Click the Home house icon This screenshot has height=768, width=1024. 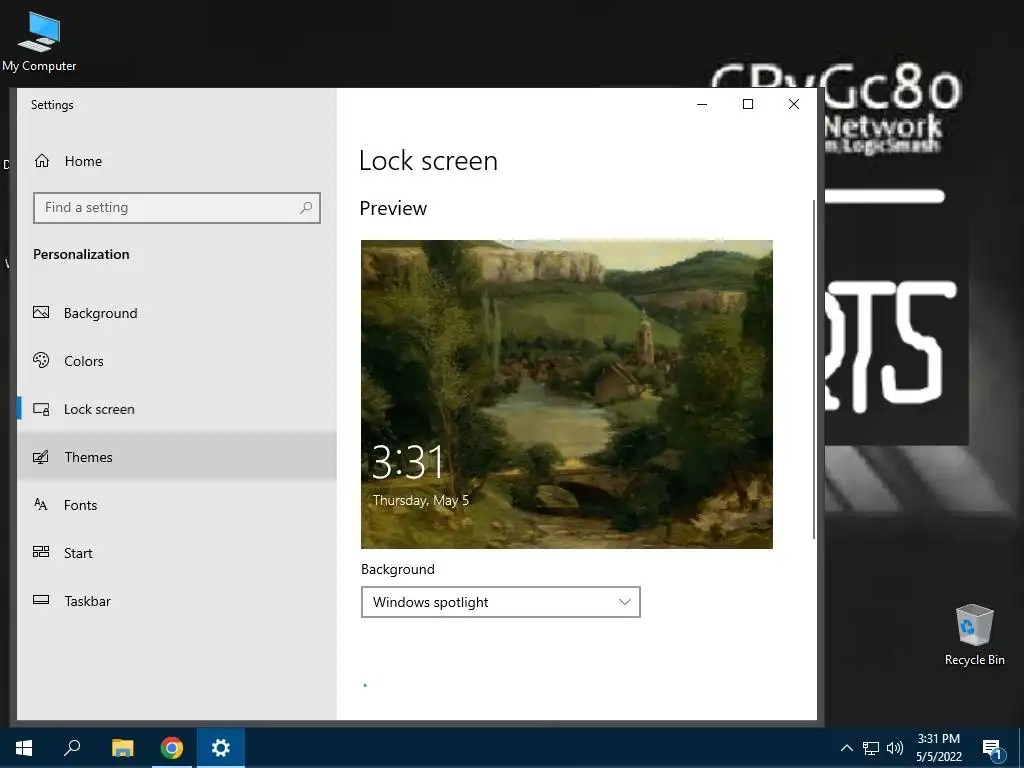click(42, 161)
